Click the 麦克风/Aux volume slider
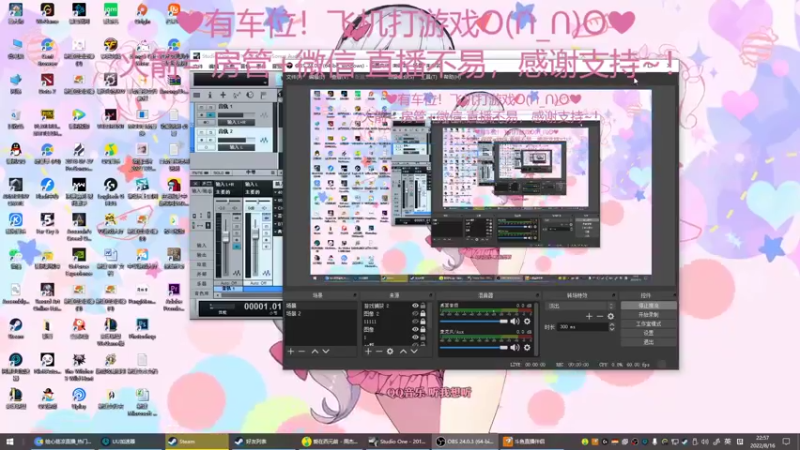800x450 pixels. coord(473,347)
